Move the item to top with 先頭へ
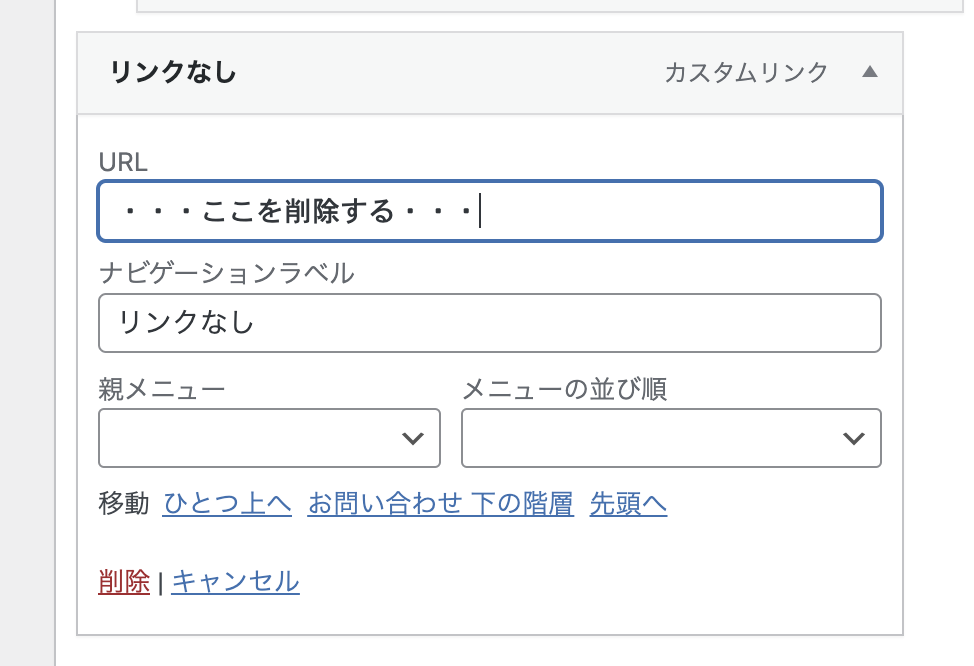This screenshot has width=974, height=666. (628, 503)
